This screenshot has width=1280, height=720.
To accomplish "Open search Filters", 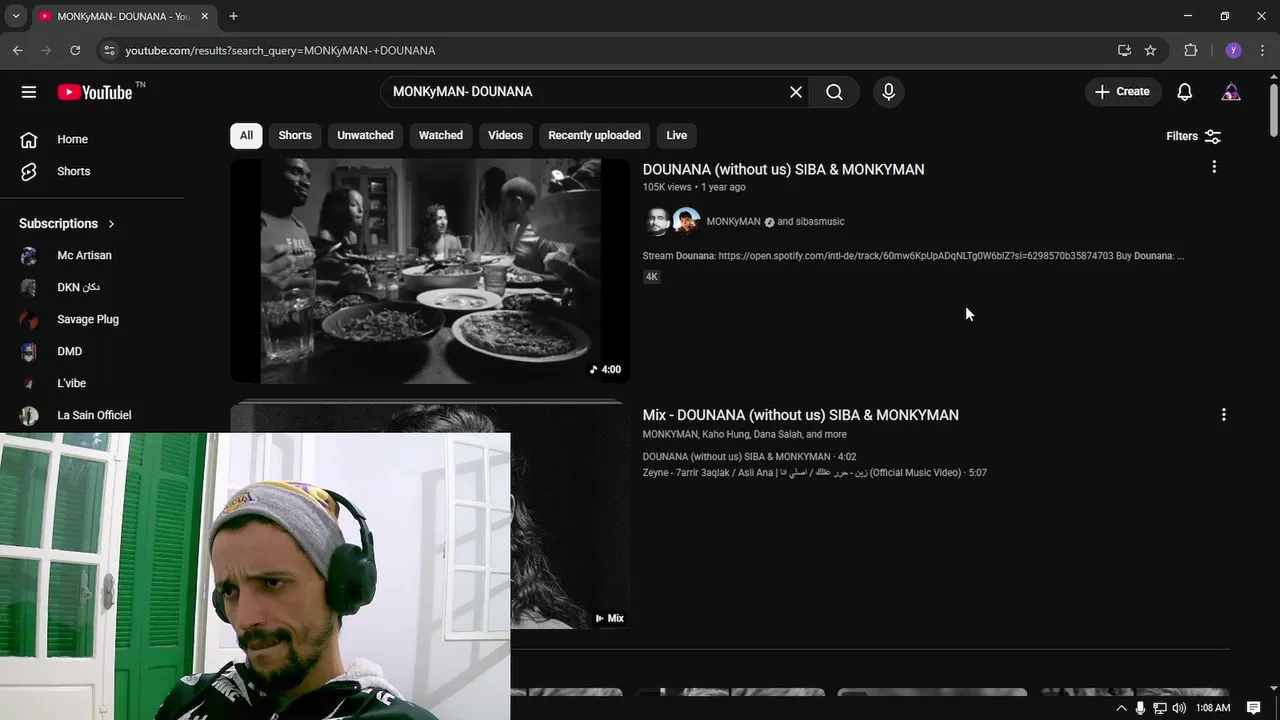I will 1194,136.
